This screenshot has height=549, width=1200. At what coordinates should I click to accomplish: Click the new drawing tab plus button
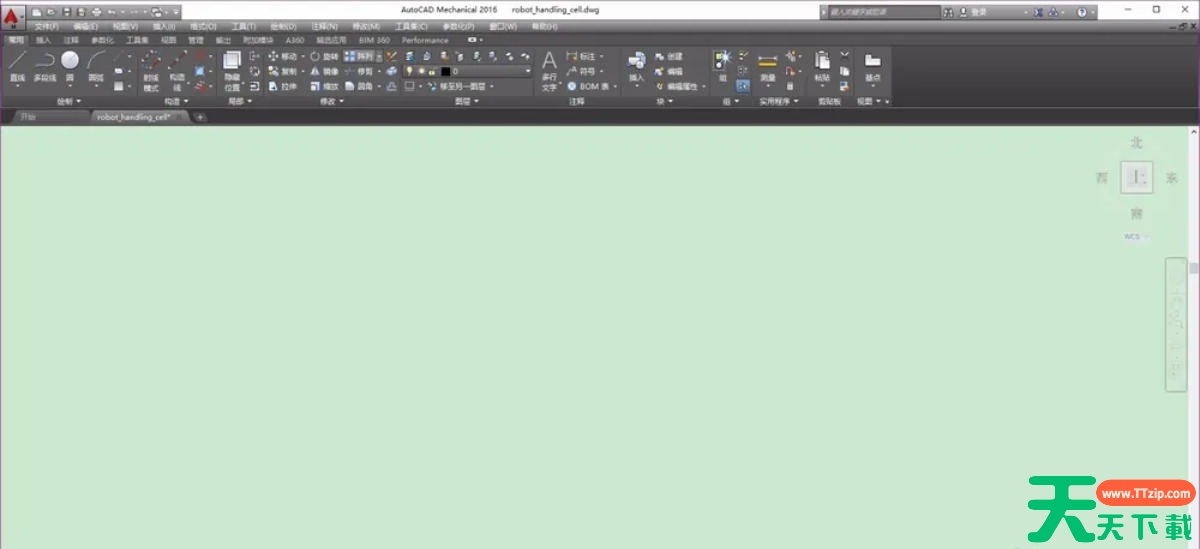(x=200, y=117)
